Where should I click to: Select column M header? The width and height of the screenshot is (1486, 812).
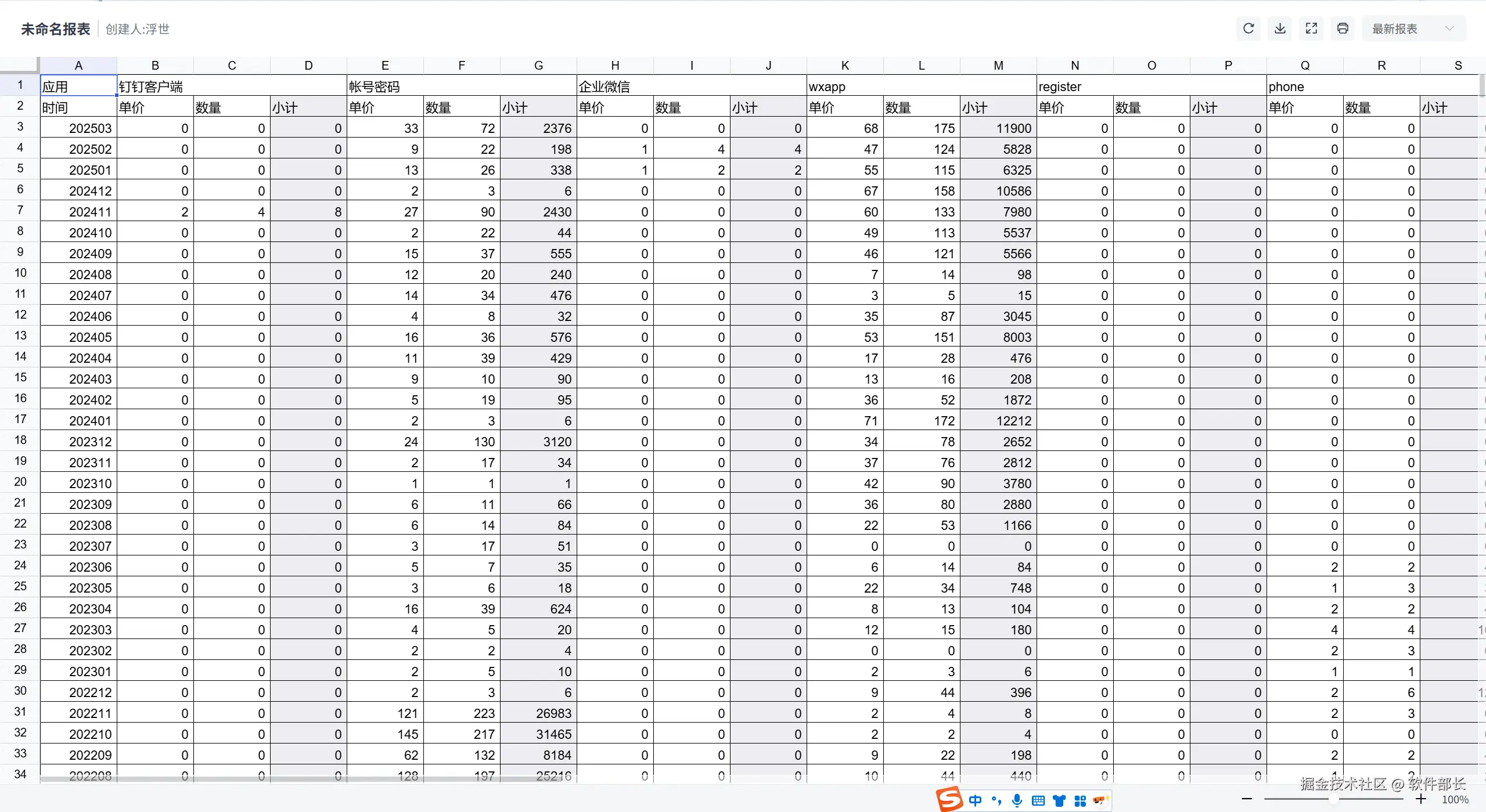(x=998, y=66)
